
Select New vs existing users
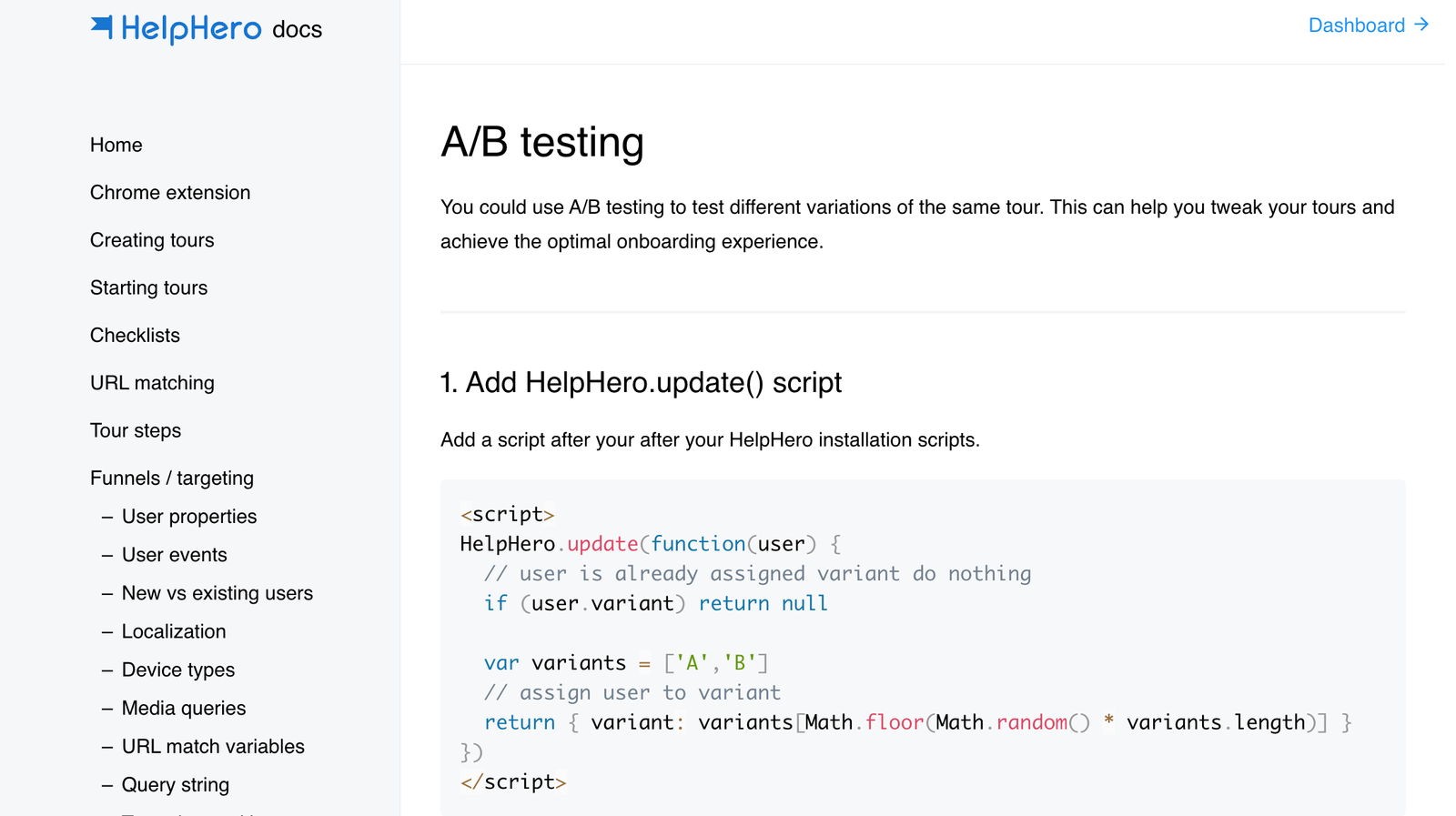217,593
